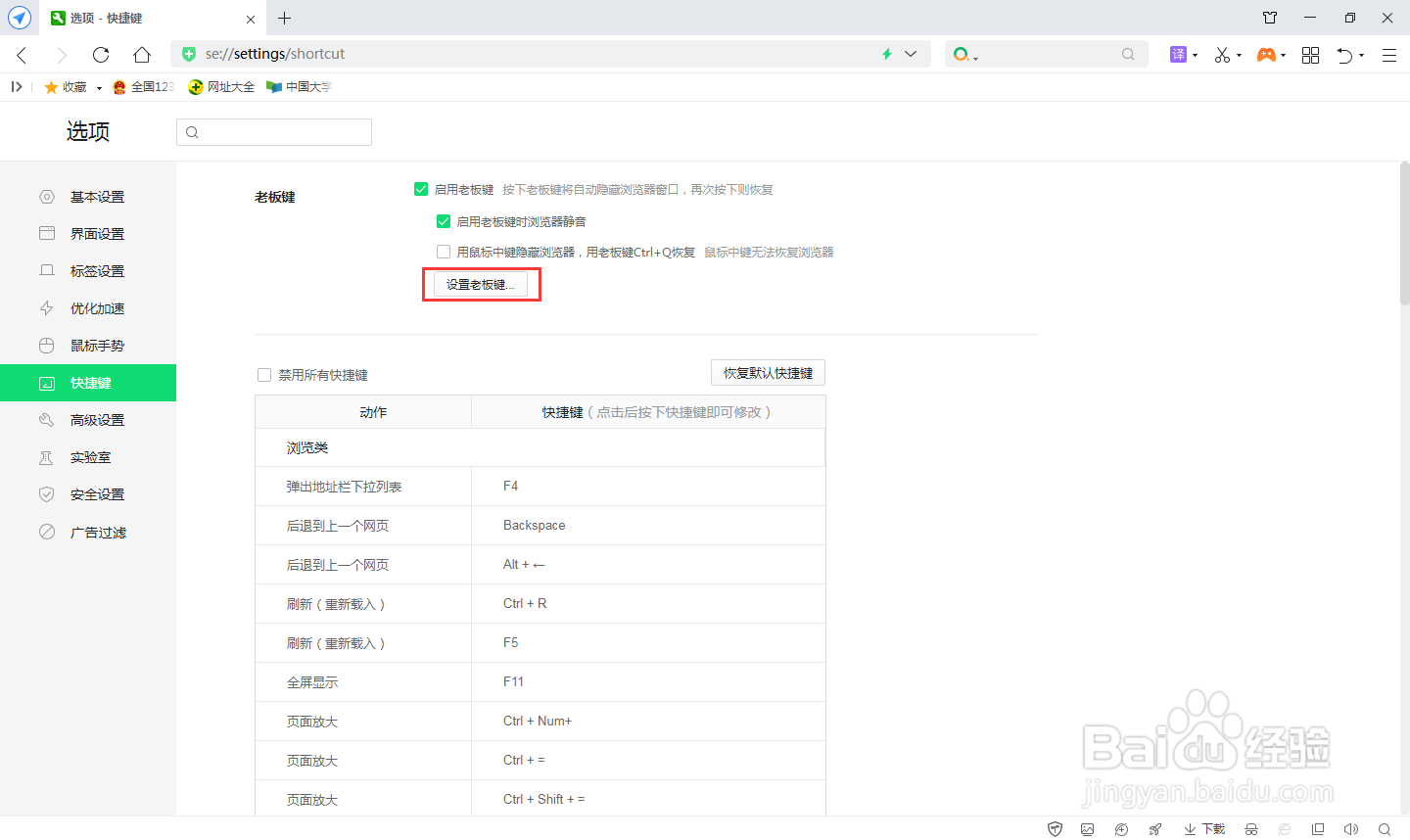
Task: Click the undo closed-tab arrow icon
Action: 1345,55
